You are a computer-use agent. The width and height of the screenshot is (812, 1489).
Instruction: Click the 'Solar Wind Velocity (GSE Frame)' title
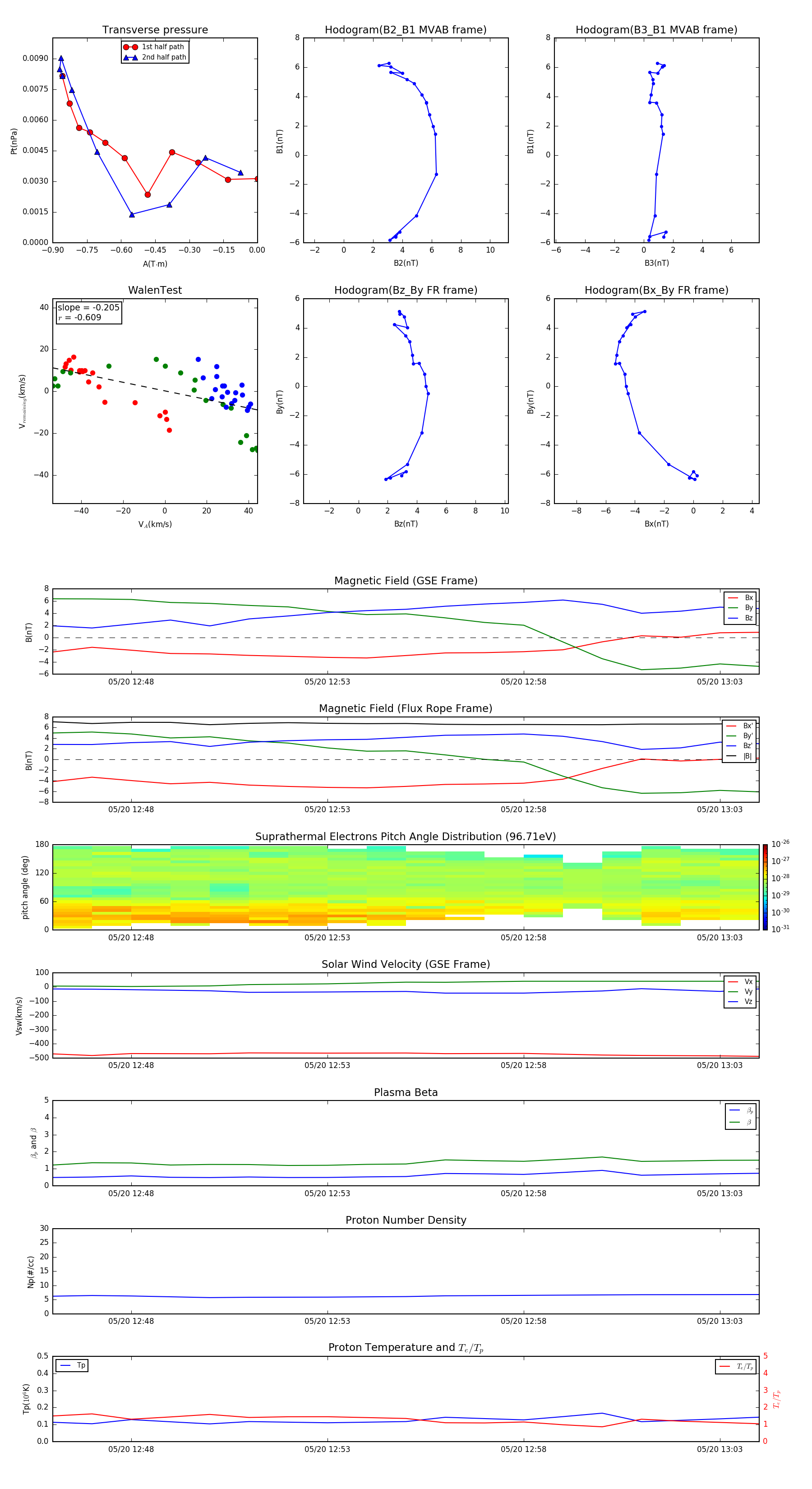tap(406, 964)
